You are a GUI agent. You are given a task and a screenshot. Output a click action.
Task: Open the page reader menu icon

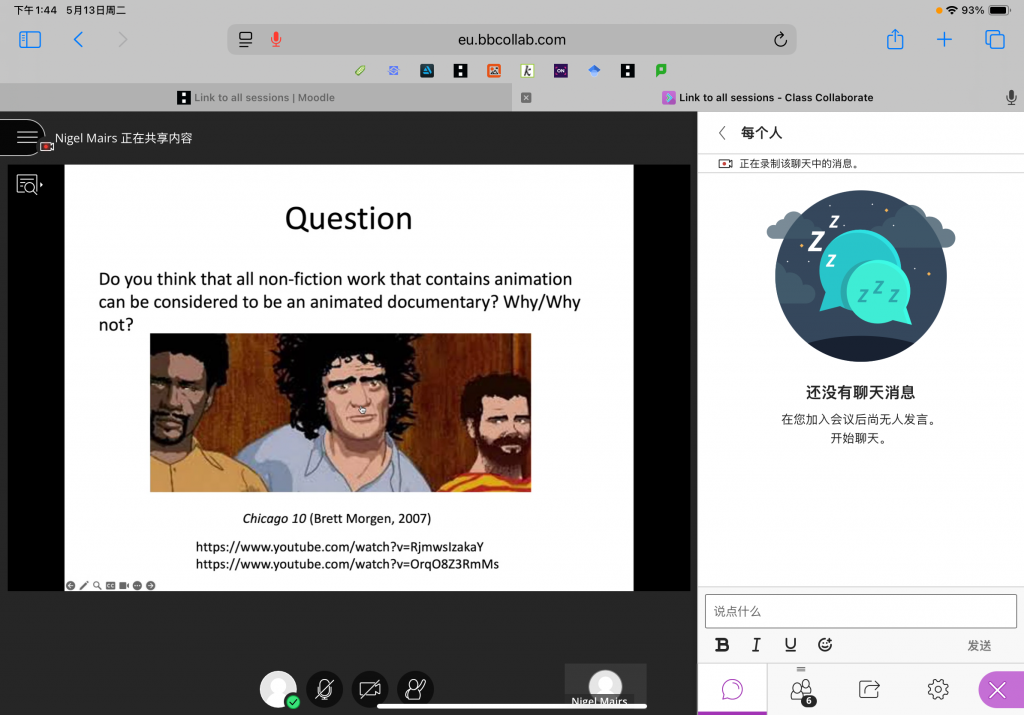(x=246, y=39)
